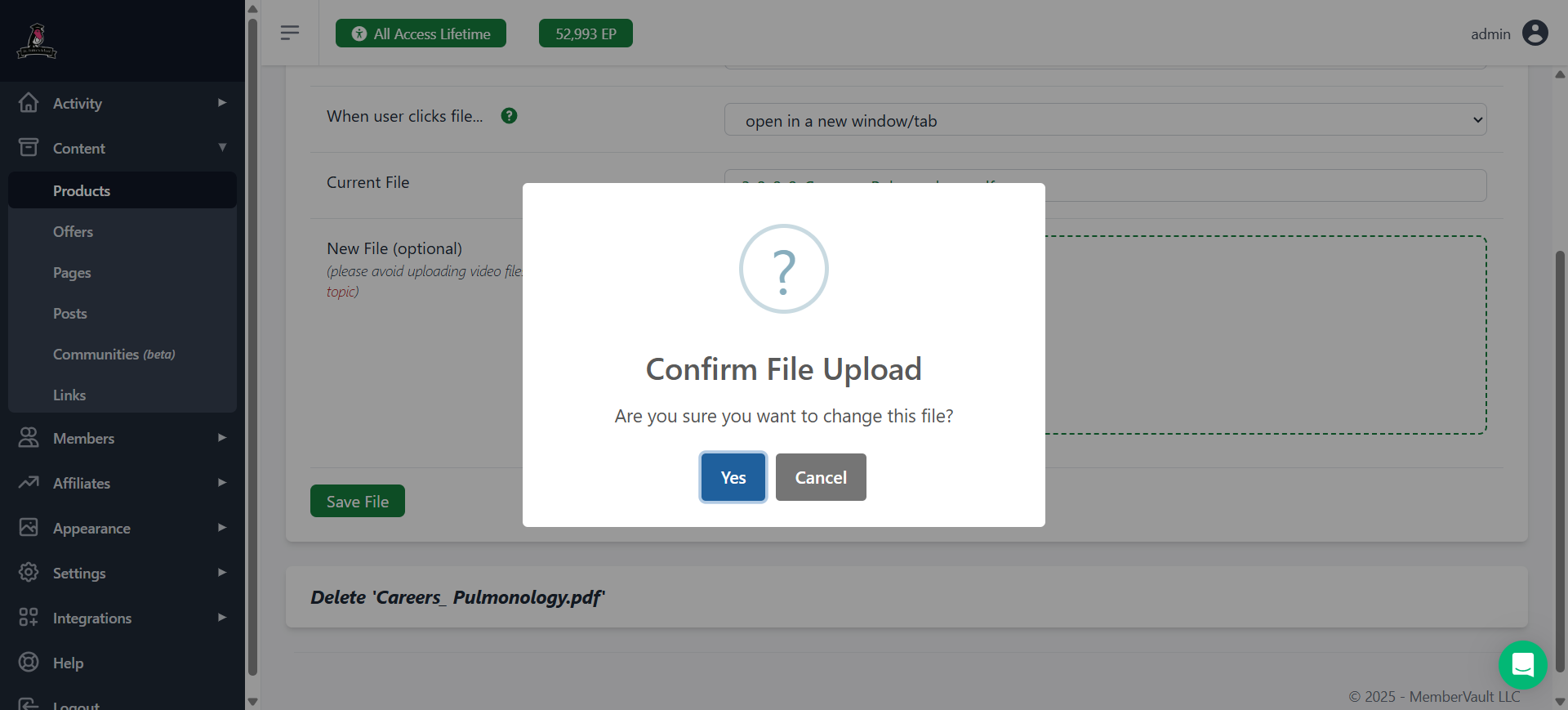Click the sidebar's vertical scrollbar

pyautogui.click(x=252, y=347)
